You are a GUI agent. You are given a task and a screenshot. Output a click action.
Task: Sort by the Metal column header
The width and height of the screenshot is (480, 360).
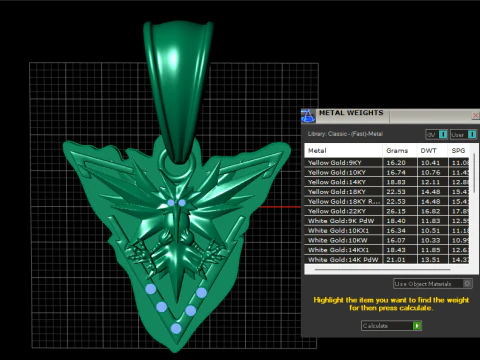pos(343,151)
